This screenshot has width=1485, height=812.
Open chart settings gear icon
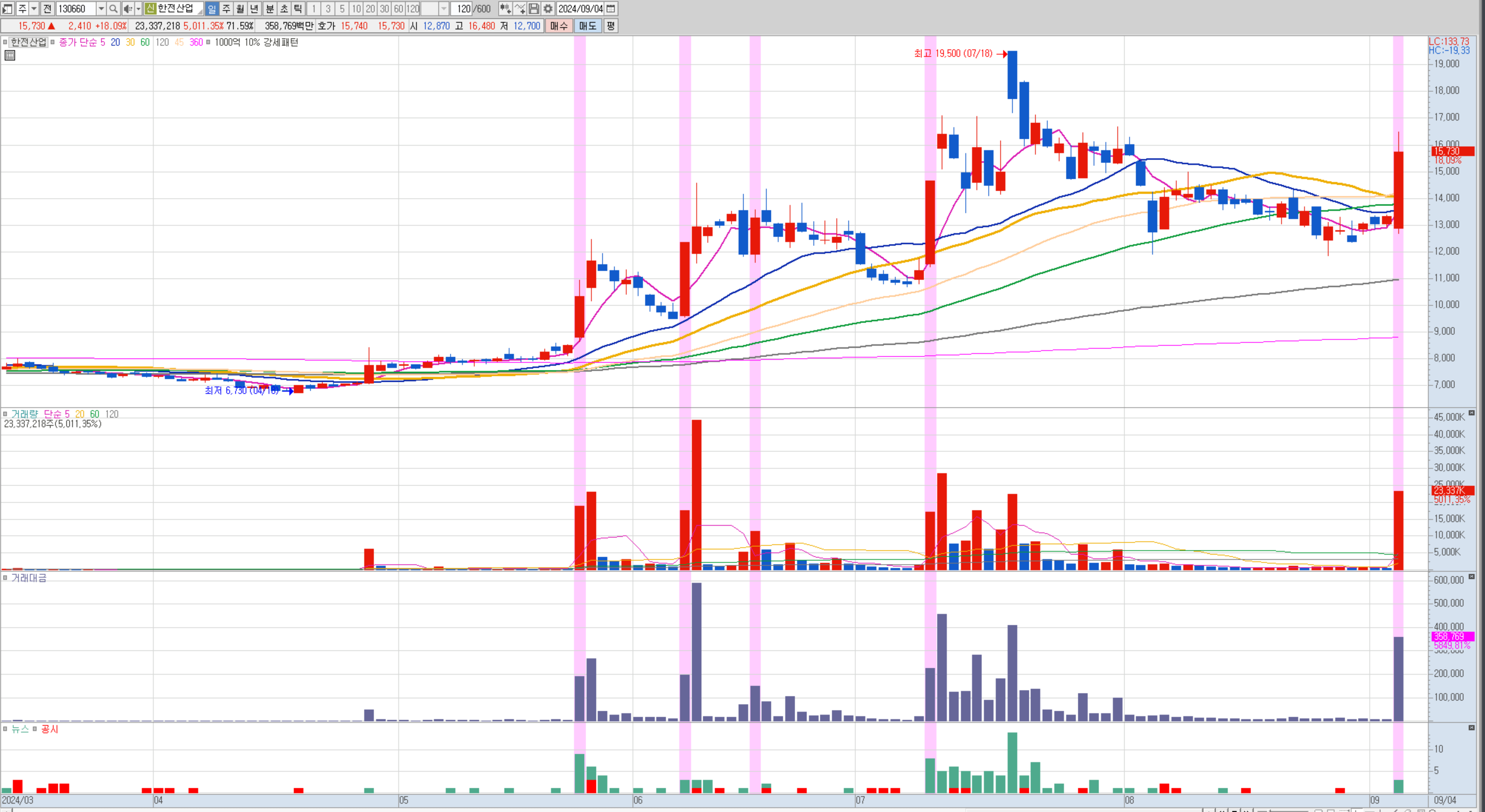[548, 9]
